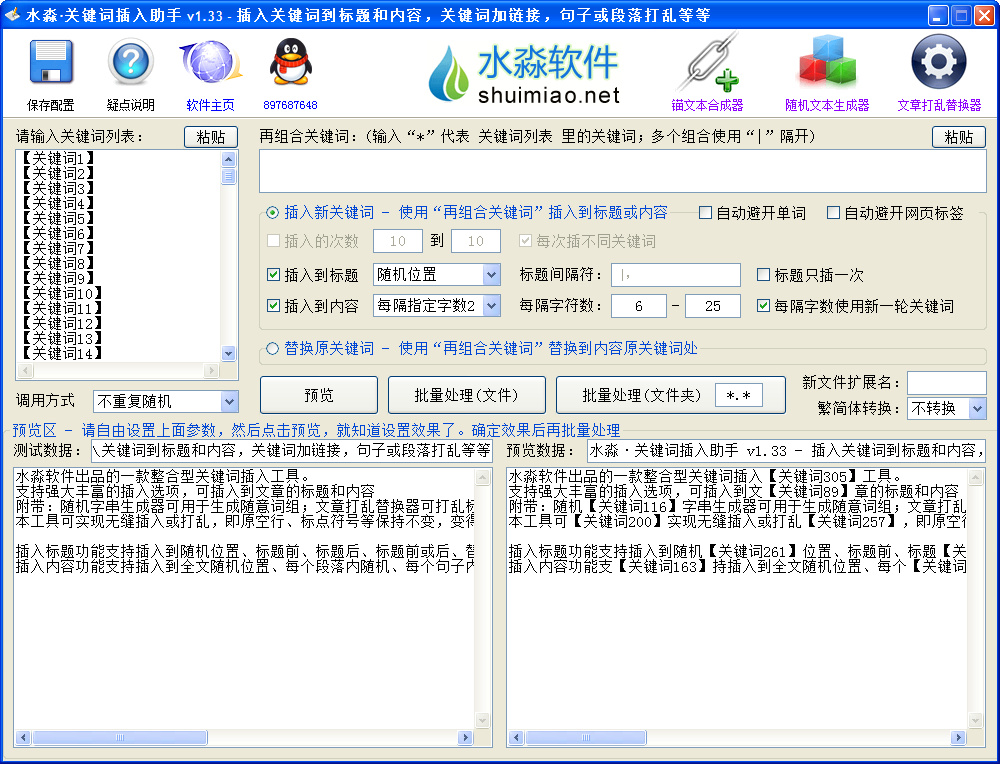Click the 预览数据 title field
The height and width of the screenshot is (764, 1000).
pyautogui.click(x=786, y=451)
